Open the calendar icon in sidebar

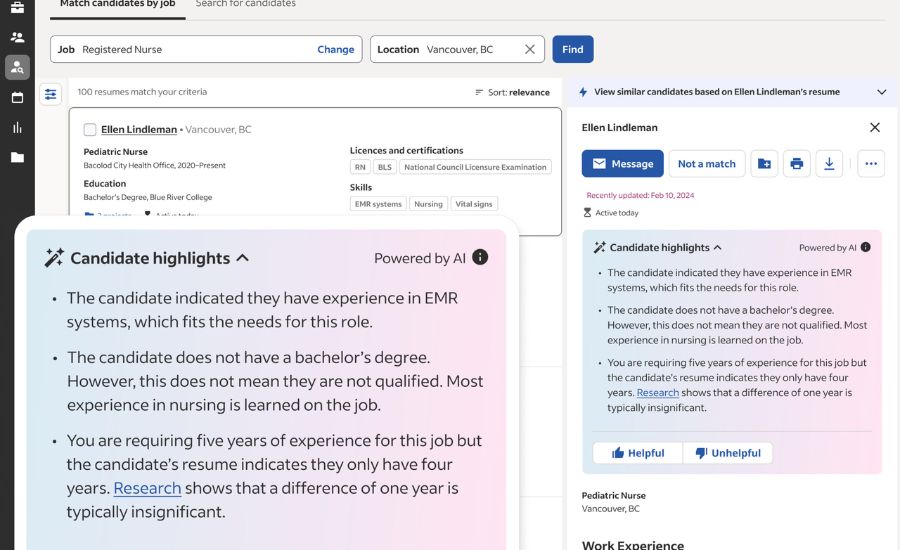coord(17,97)
